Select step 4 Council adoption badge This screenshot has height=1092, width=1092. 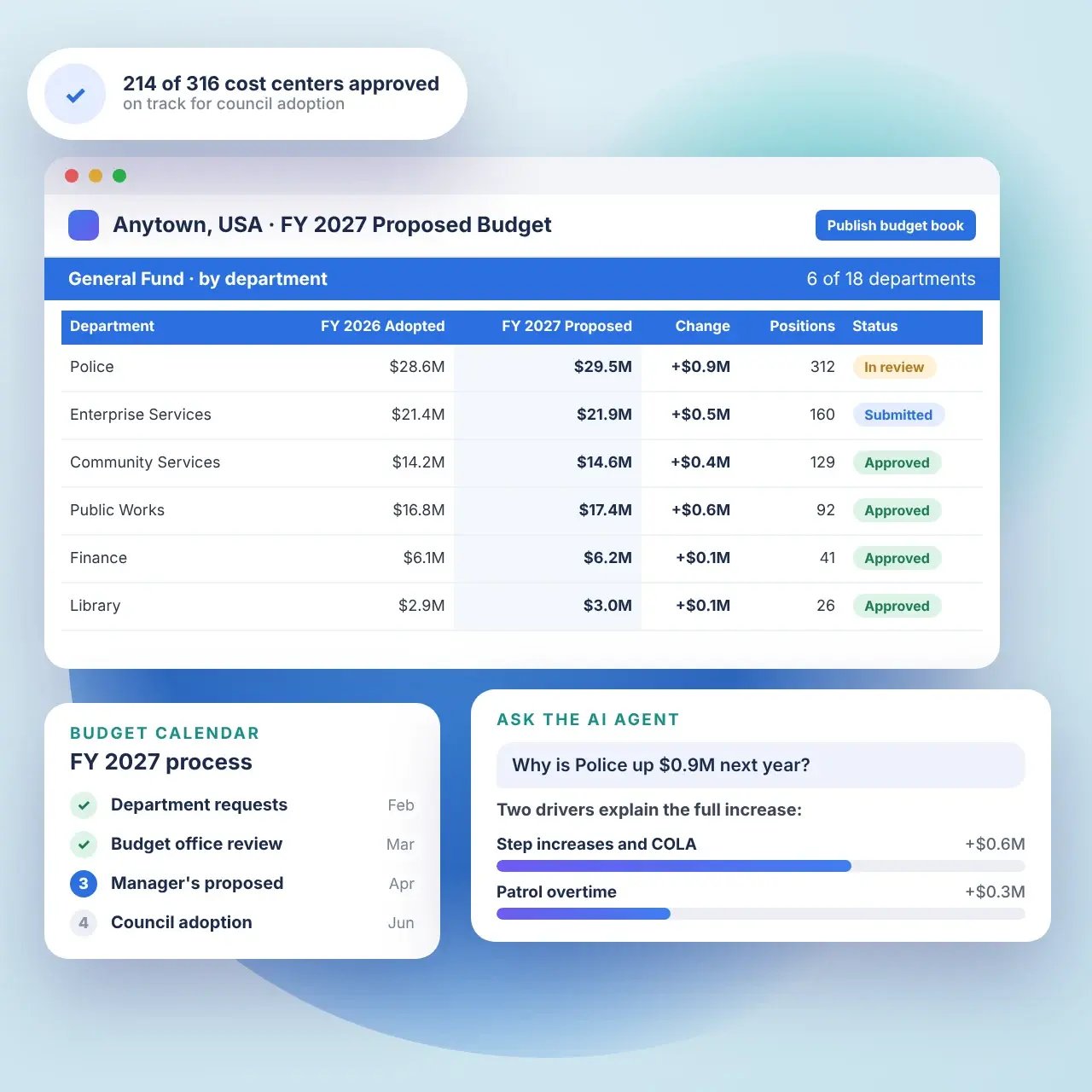84,922
